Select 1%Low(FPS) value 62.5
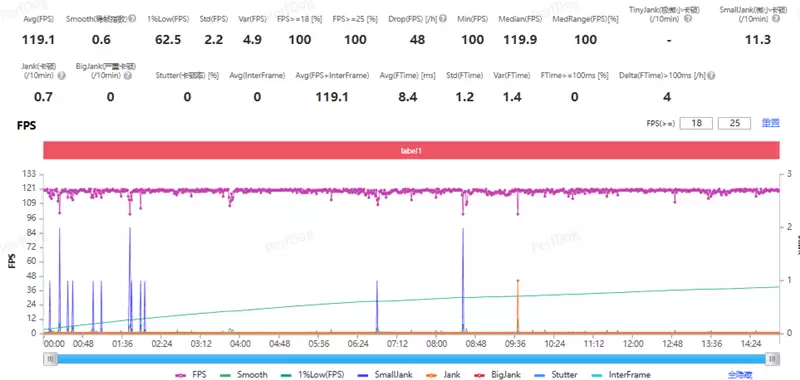 click(x=168, y=40)
